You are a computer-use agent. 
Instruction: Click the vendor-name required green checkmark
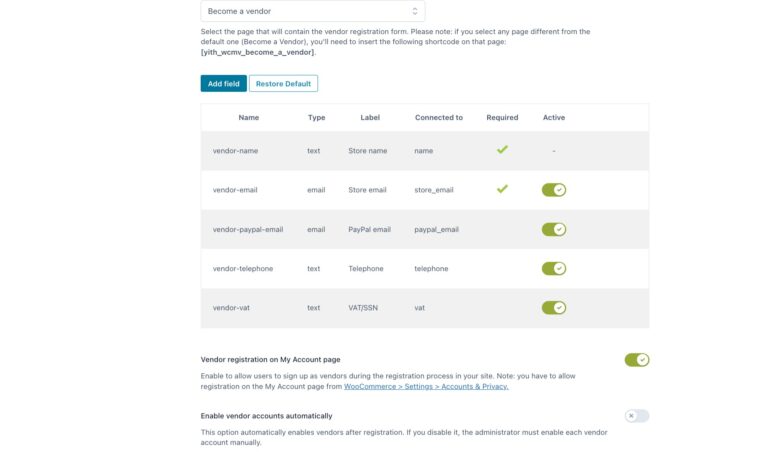(x=502, y=150)
